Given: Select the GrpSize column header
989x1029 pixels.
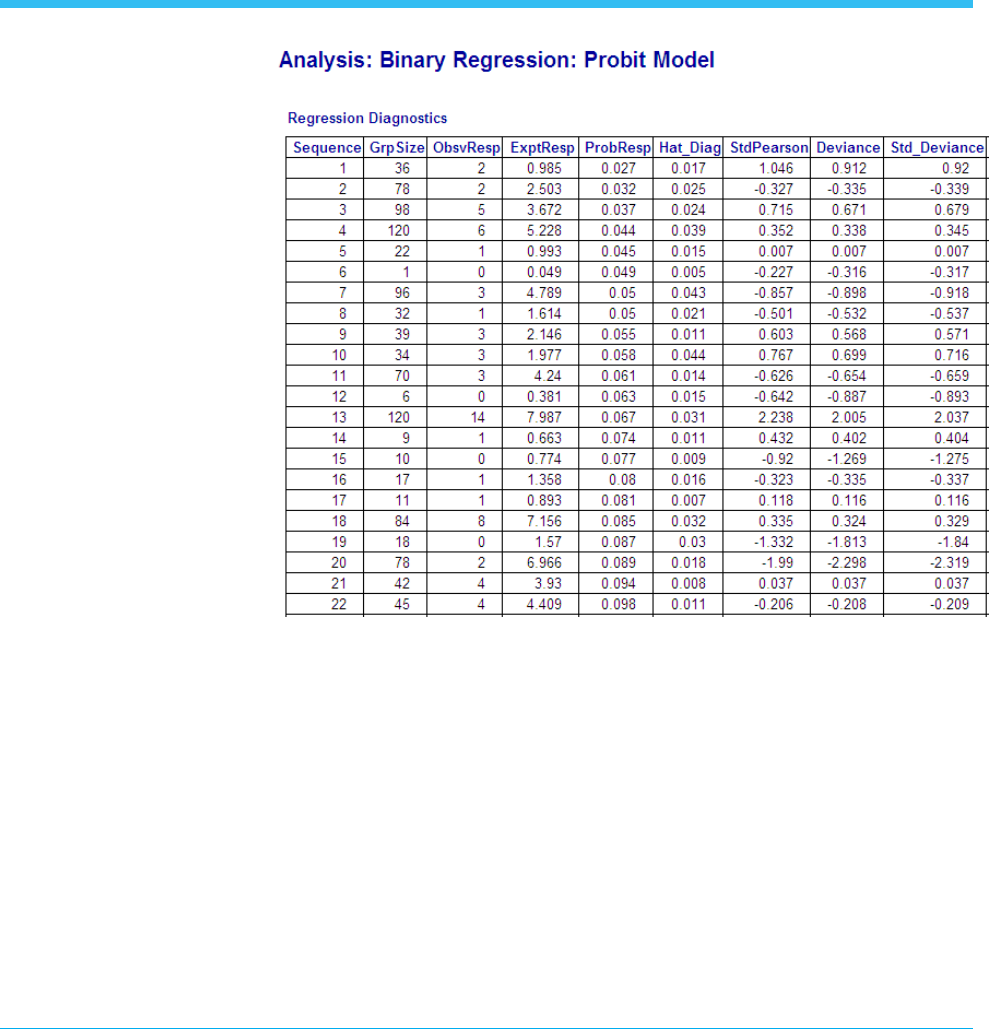Looking at the screenshot, I should pyautogui.click(x=397, y=148).
